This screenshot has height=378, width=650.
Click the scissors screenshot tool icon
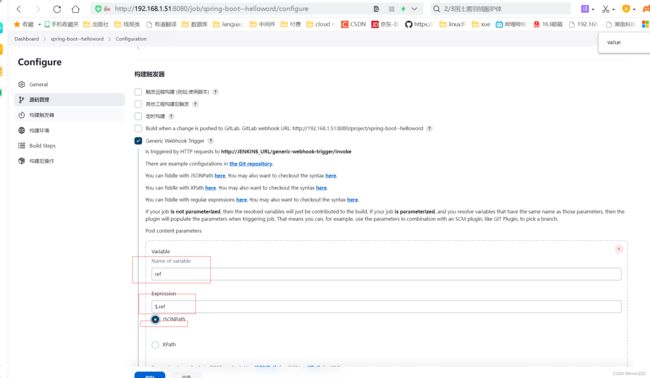pyautogui.click(x=606, y=9)
